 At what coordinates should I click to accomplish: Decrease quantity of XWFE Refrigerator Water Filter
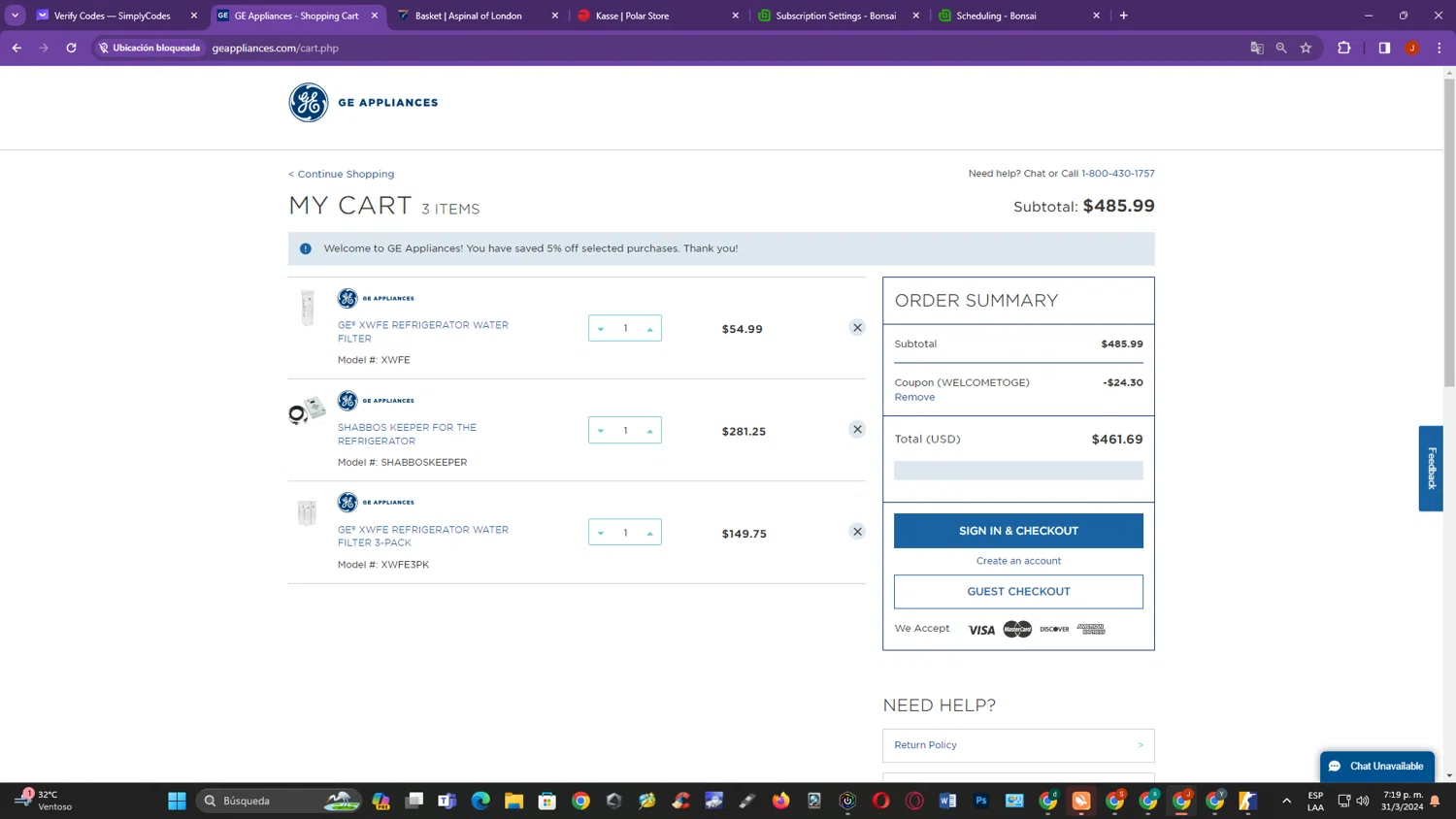[601, 329]
